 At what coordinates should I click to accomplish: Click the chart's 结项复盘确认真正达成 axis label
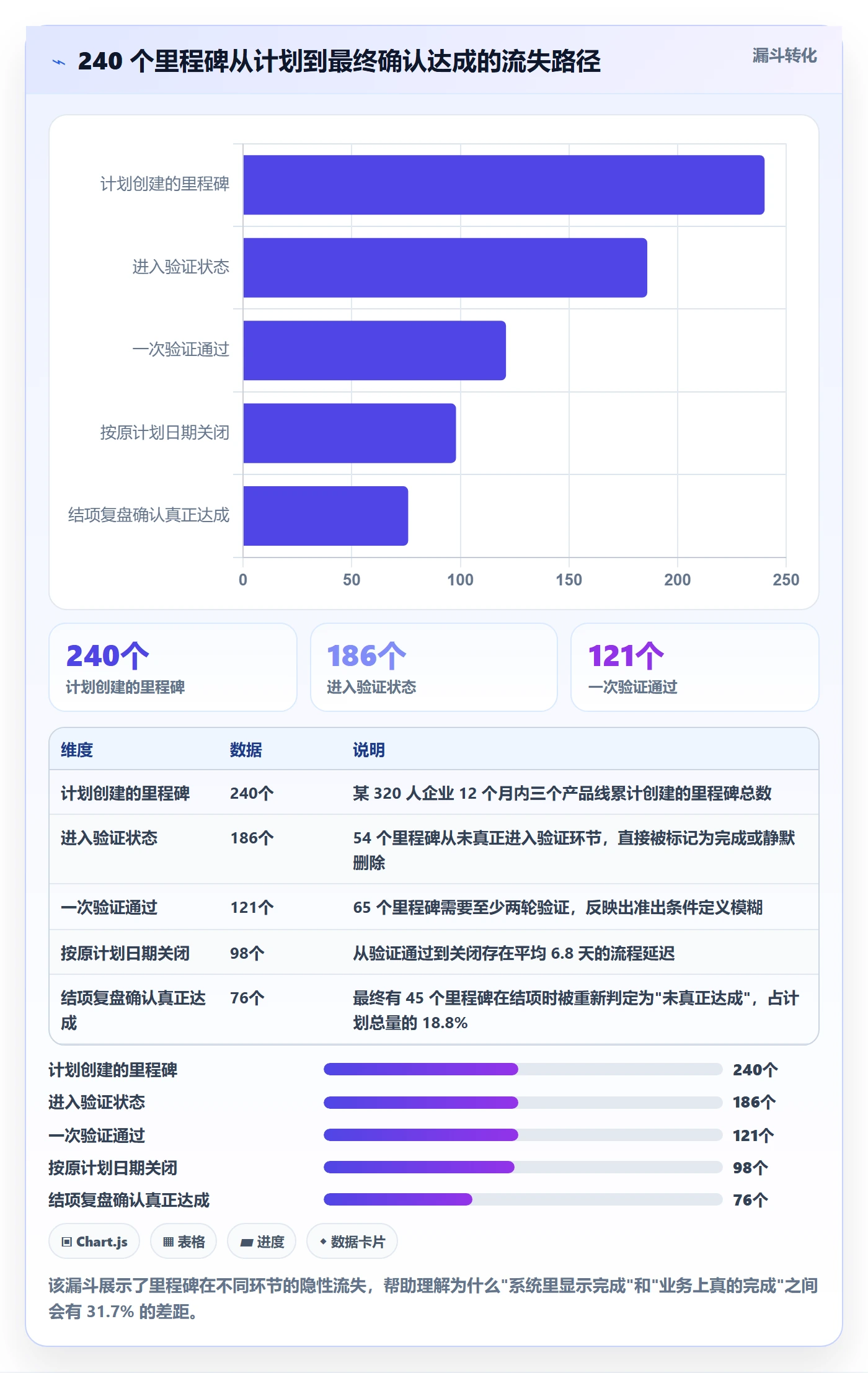coord(149,515)
